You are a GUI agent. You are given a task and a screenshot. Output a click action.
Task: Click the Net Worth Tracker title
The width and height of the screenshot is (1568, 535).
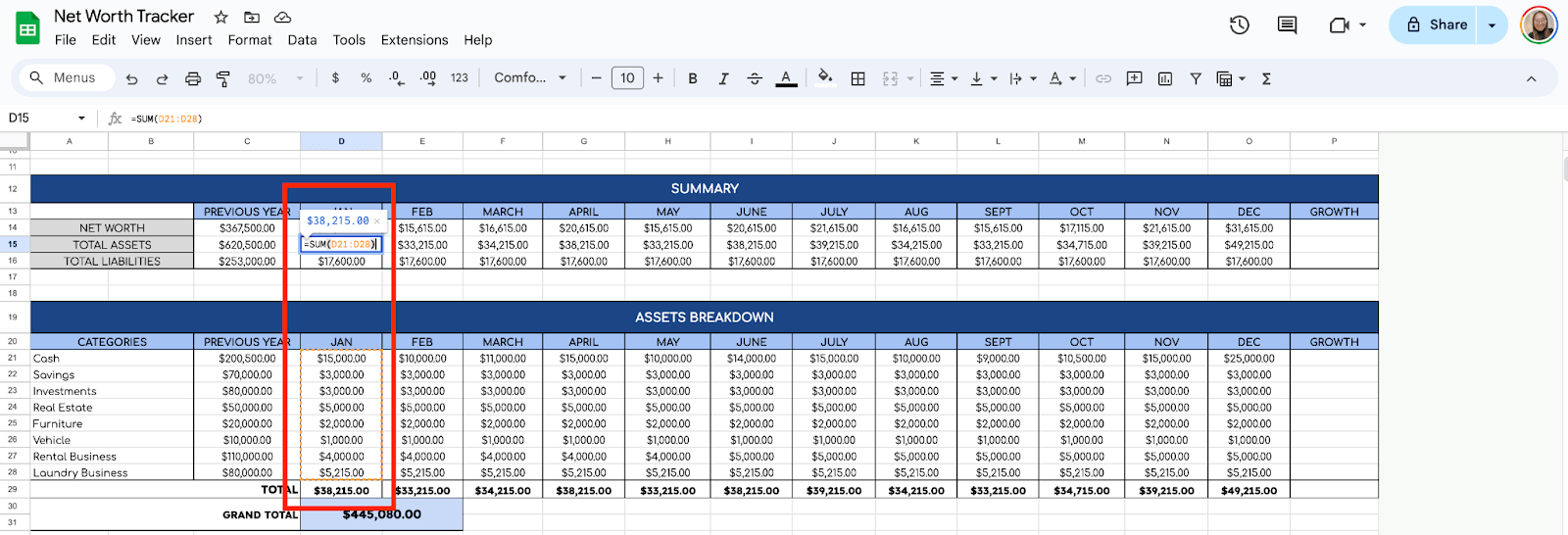(x=123, y=17)
